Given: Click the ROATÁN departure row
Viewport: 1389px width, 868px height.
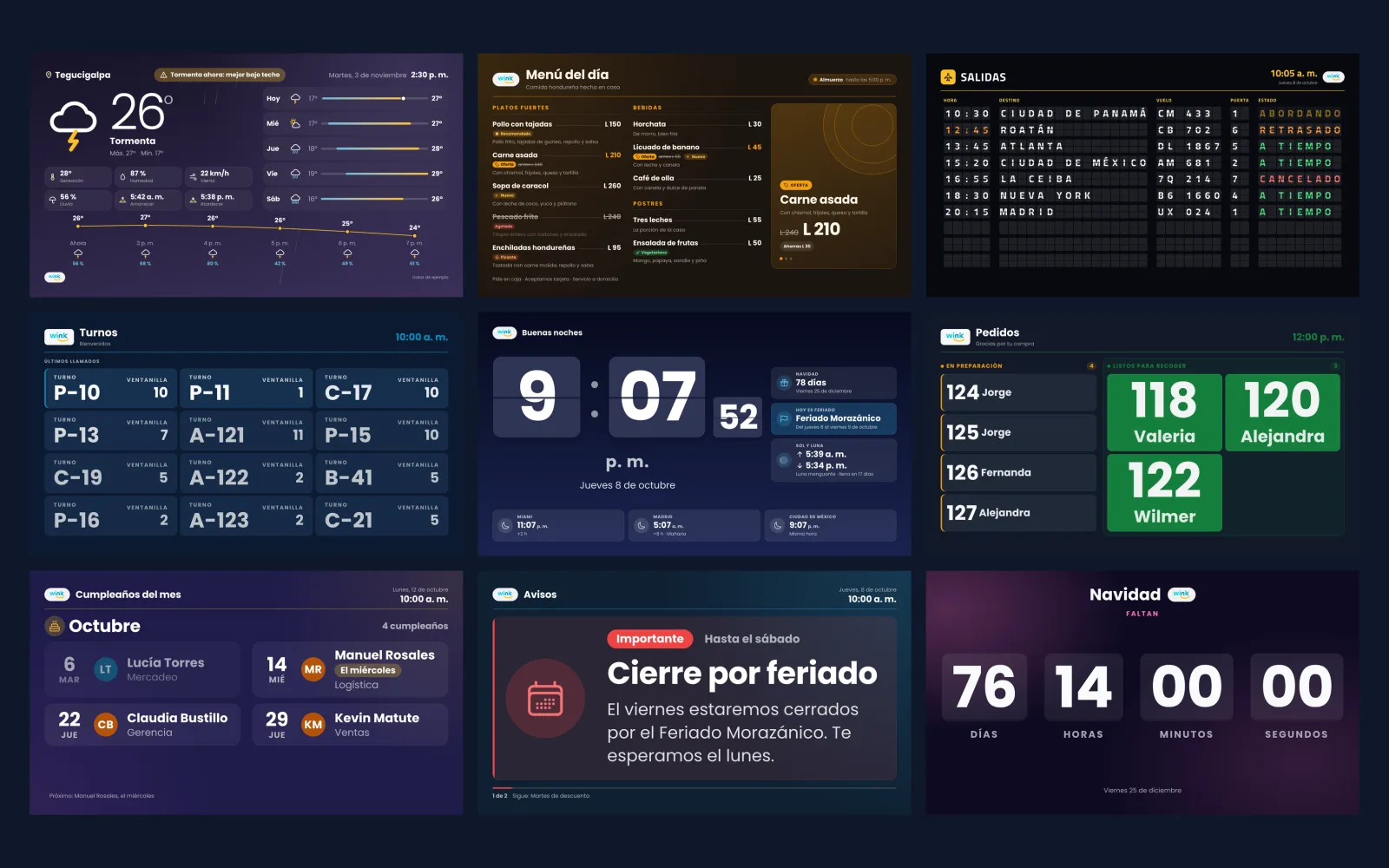Looking at the screenshot, I should coord(1142,130).
